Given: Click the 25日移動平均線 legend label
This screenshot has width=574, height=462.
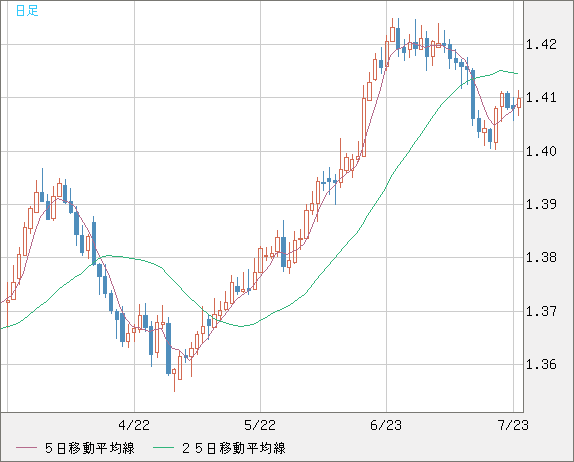Looking at the screenshot, I should 234,448.
